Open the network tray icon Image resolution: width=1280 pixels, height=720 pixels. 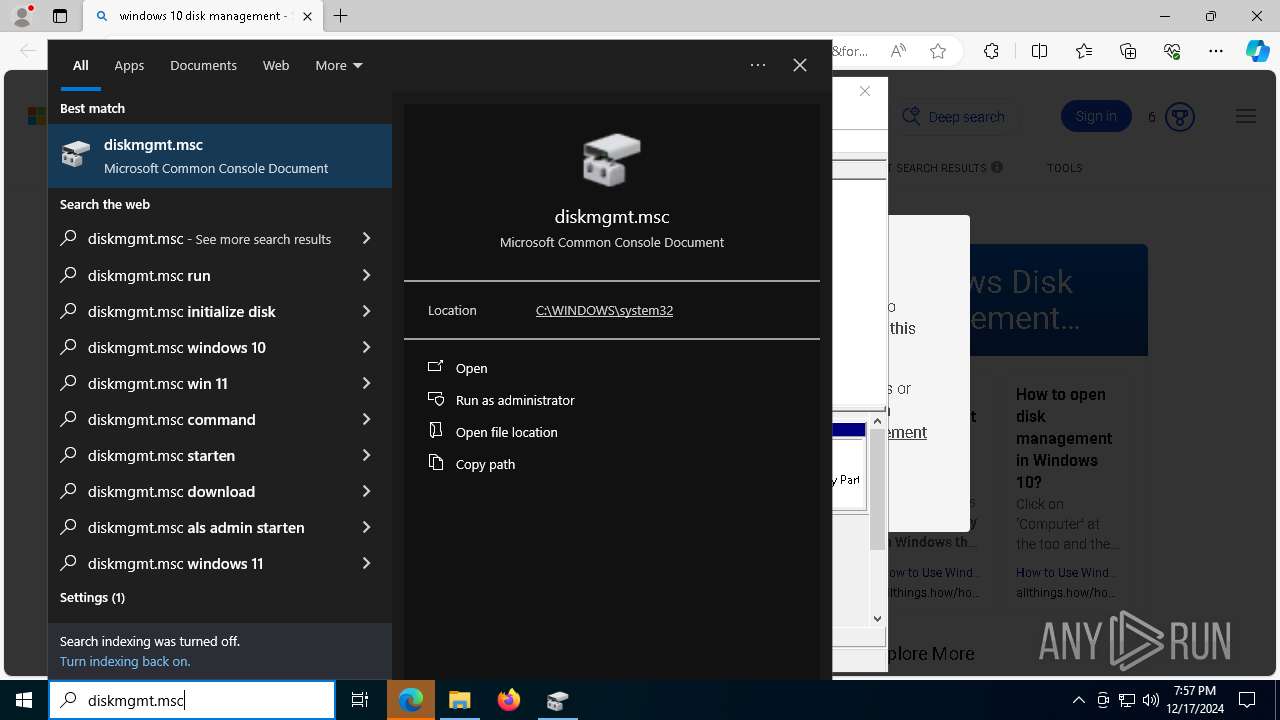[1127, 700]
